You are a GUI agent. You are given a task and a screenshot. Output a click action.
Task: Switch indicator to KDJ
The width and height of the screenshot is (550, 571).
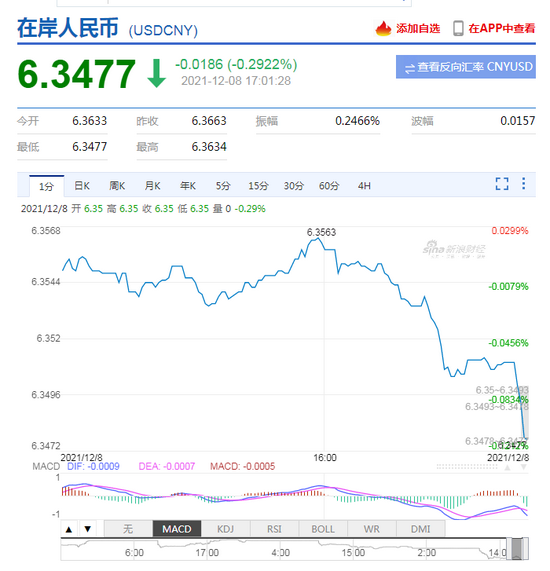click(225, 529)
